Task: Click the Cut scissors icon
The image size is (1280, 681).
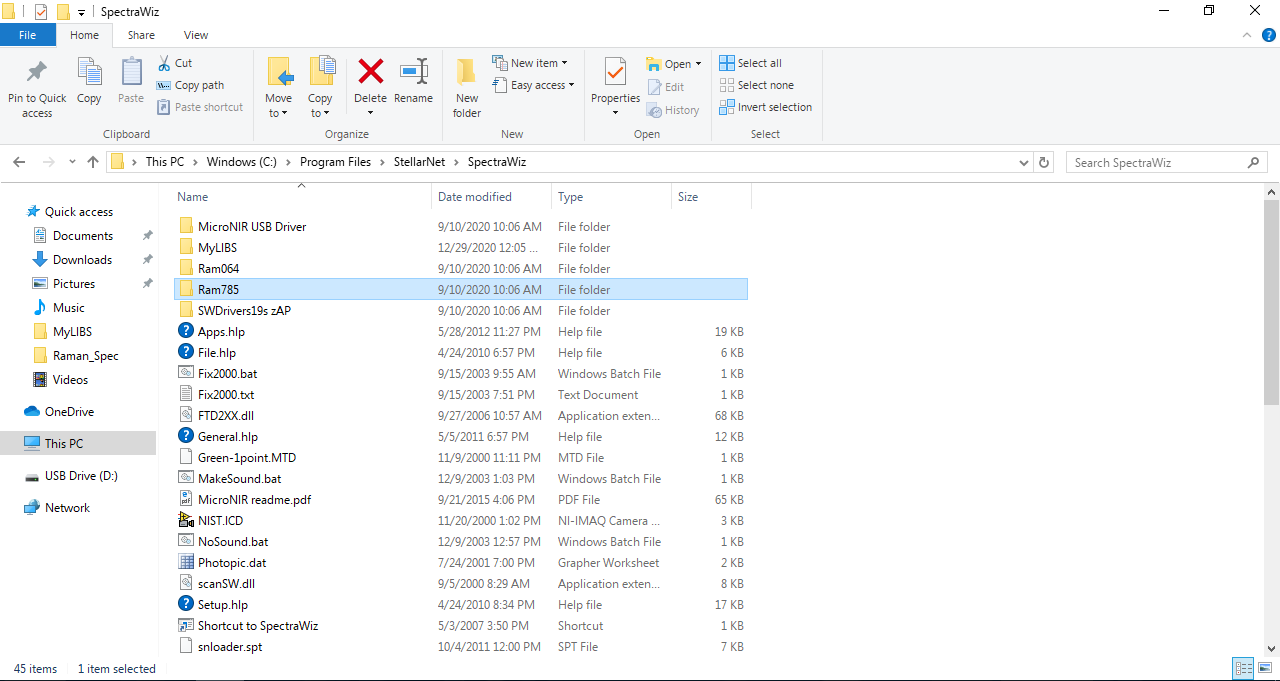Action: 165,63
